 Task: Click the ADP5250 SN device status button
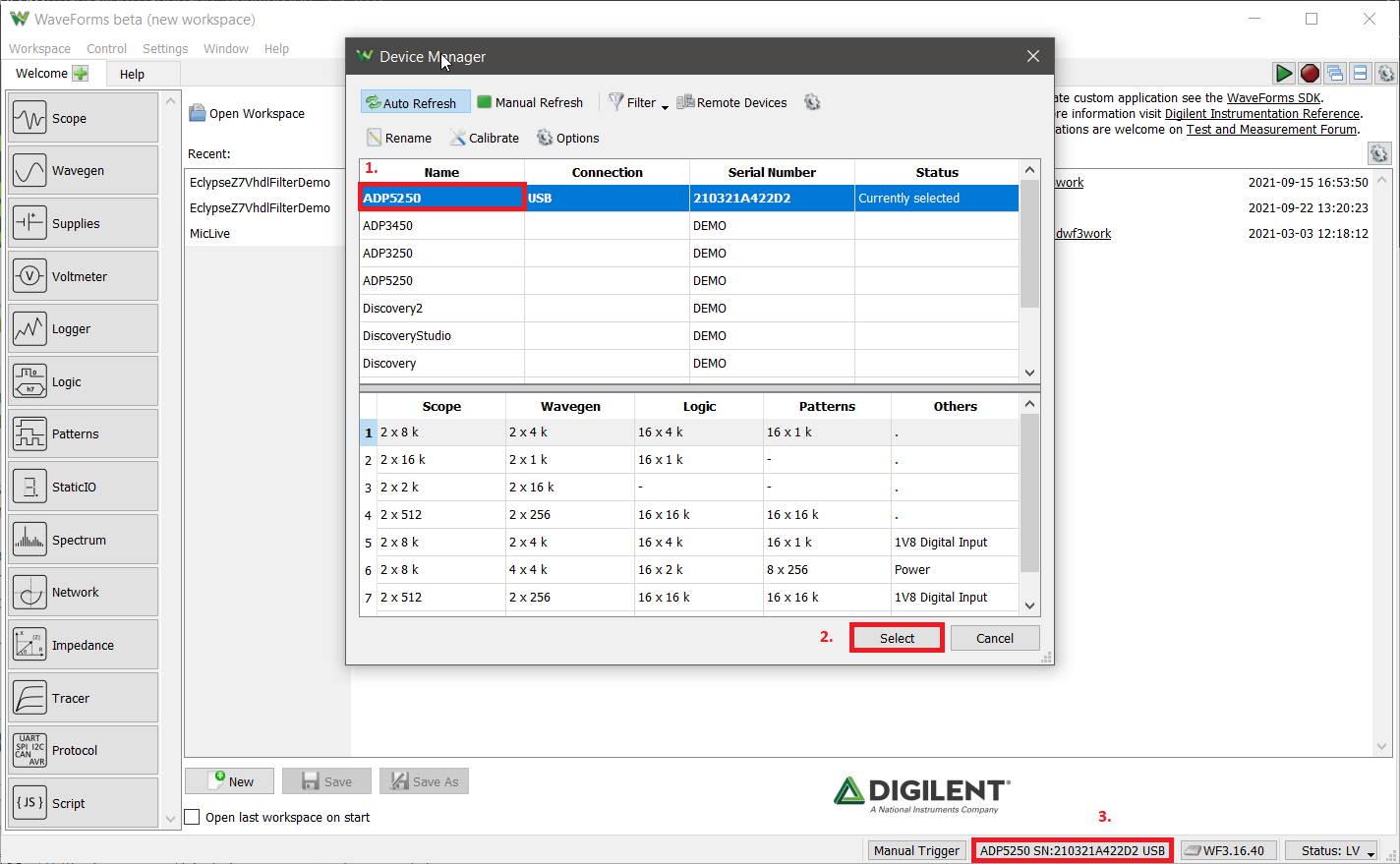(1072, 850)
